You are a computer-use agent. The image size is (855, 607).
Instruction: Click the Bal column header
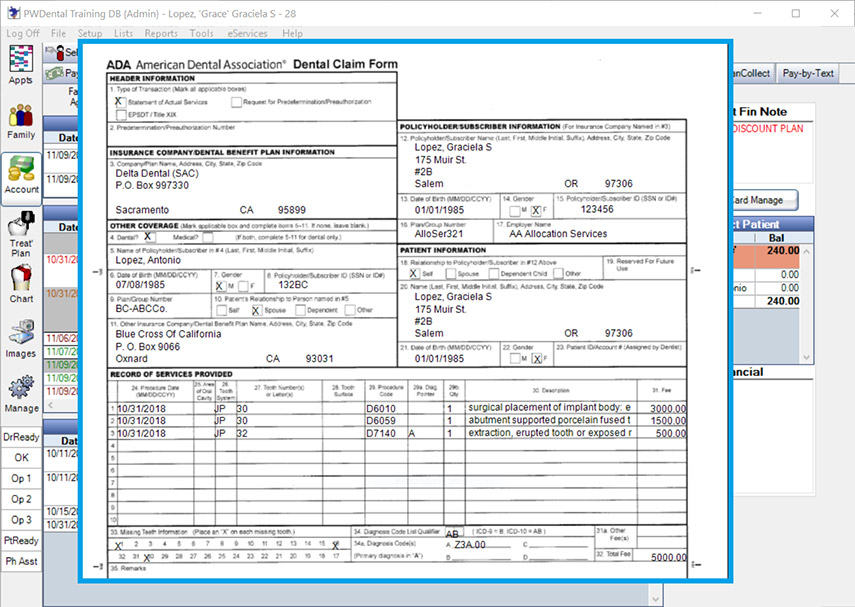[x=776, y=238]
